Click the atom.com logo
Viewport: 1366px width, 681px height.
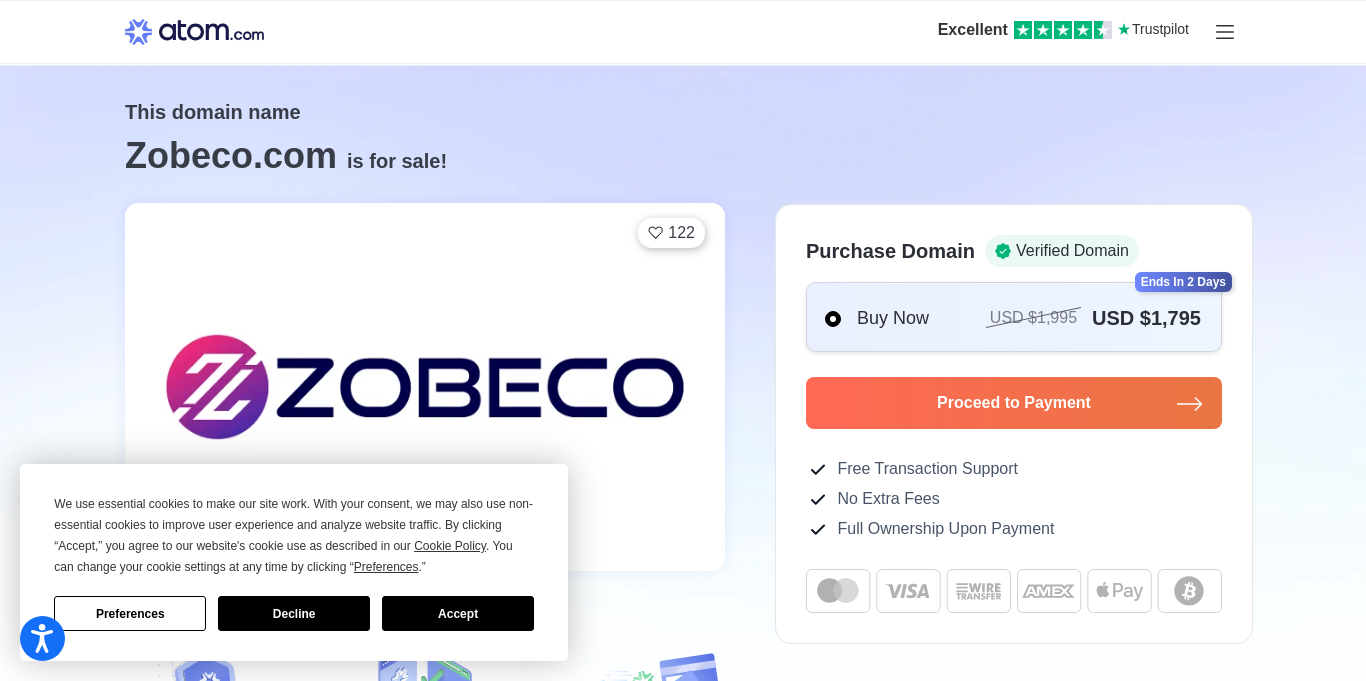195,32
